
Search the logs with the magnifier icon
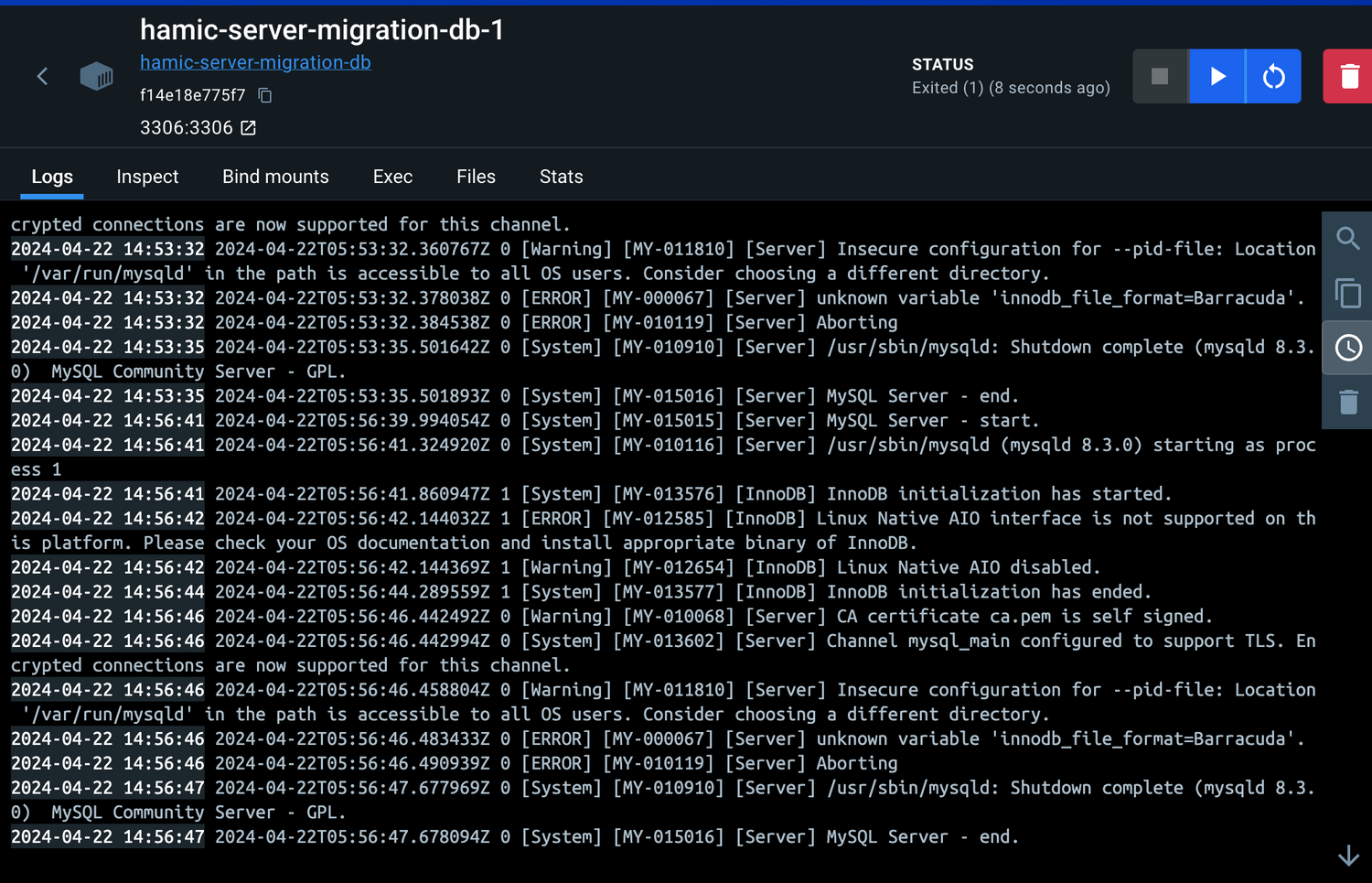click(x=1347, y=239)
